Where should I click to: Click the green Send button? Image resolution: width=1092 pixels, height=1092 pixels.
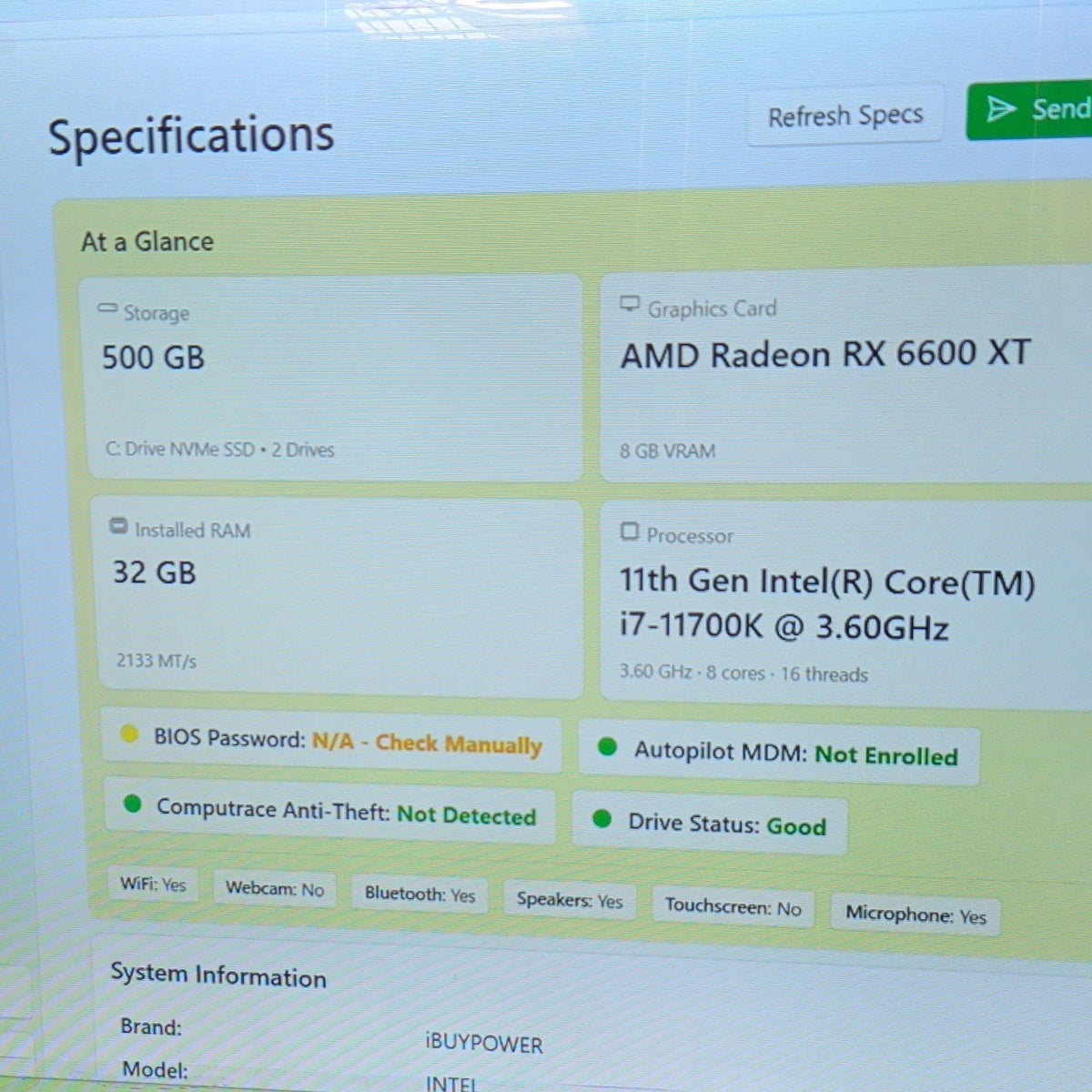point(1029,110)
